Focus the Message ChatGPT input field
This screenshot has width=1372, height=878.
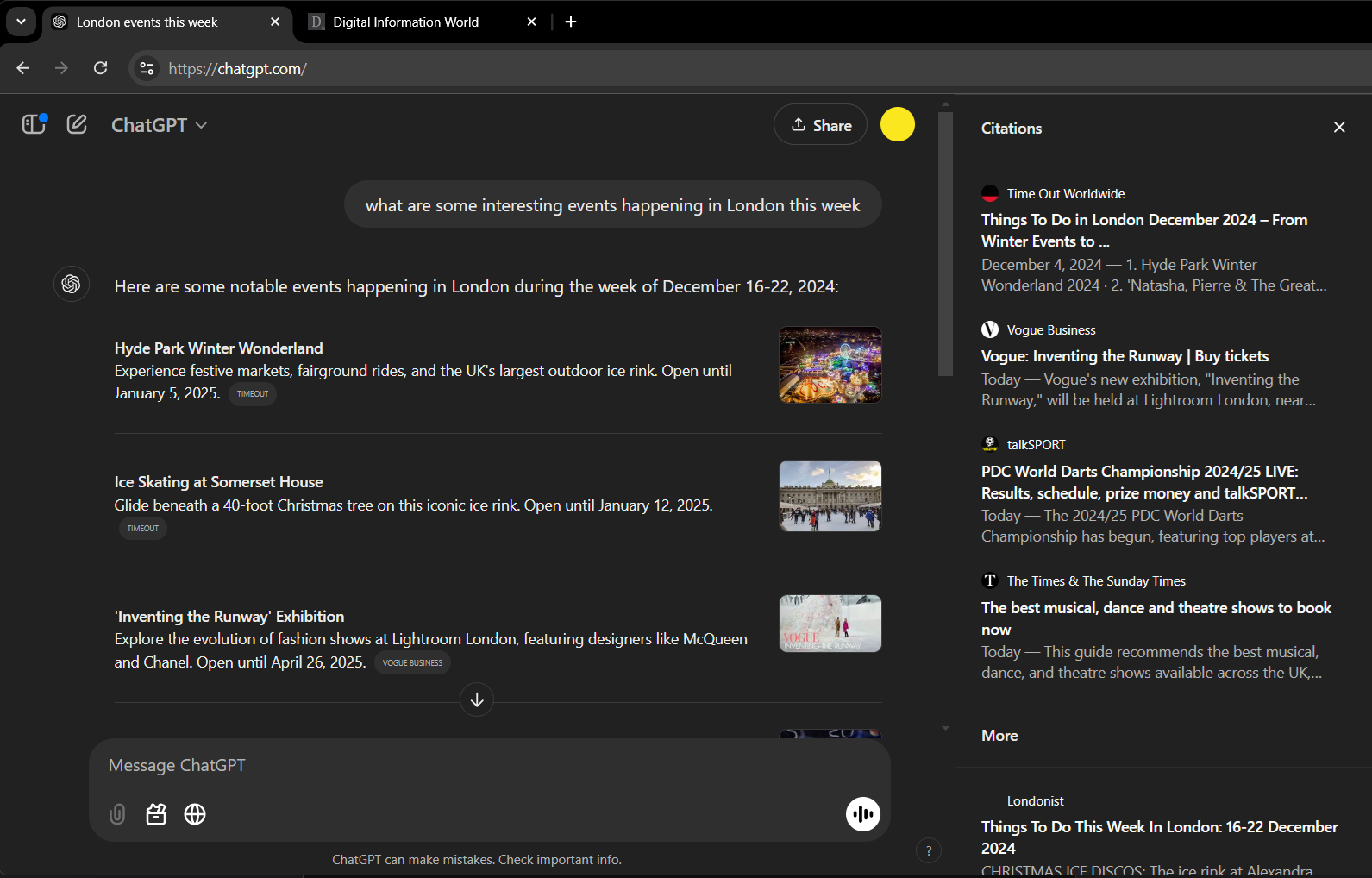pyautogui.click(x=490, y=765)
